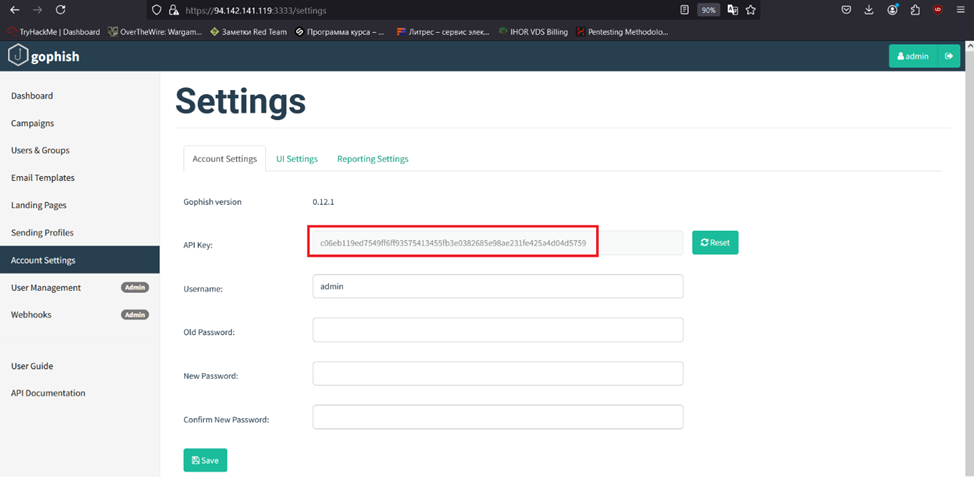This screenshot has height=477, width=974.
Task: Switch to Reporting Settings tab
Action: [373, 159]
